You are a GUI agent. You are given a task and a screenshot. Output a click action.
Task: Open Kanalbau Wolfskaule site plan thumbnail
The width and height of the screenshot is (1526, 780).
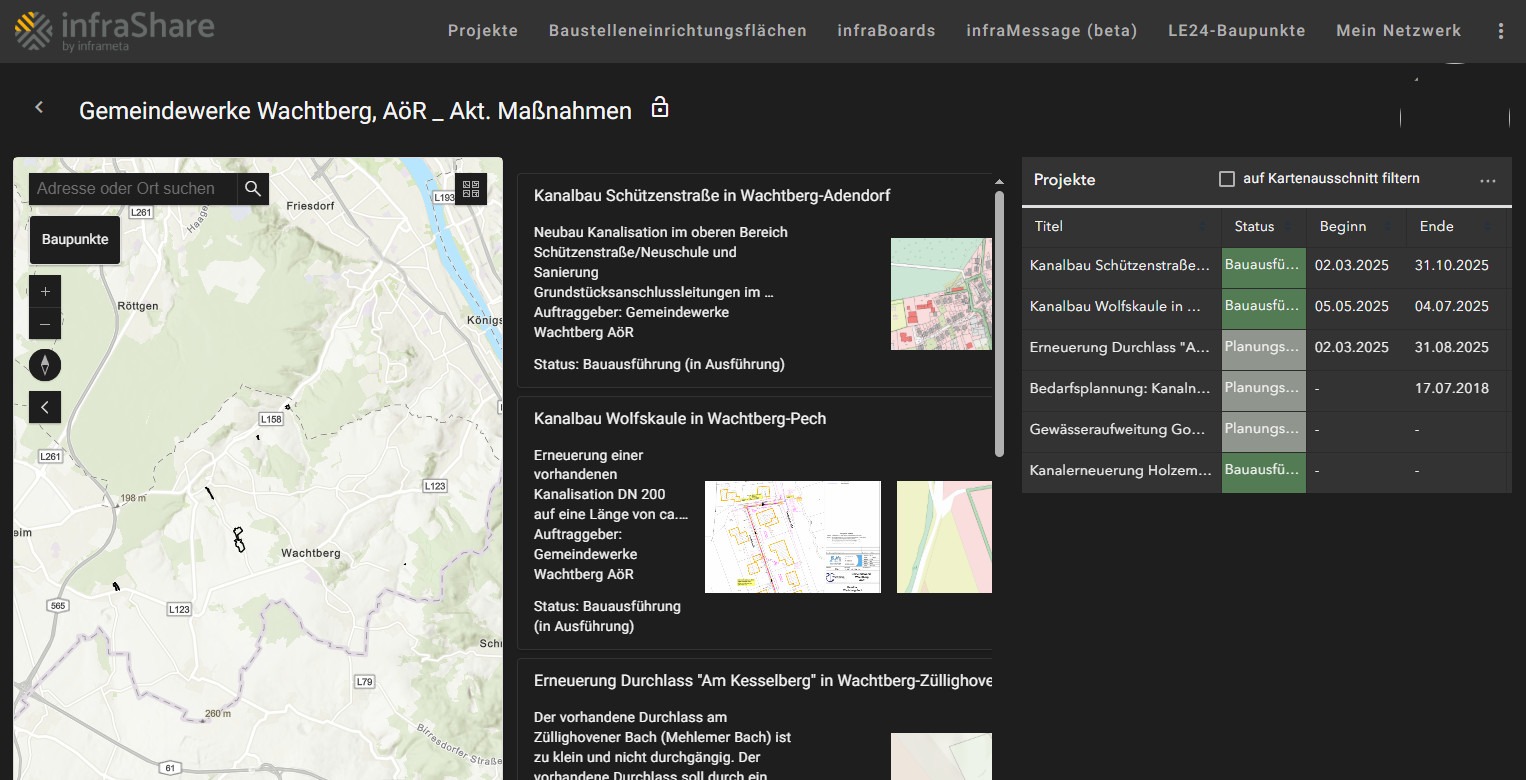coord(792,537)
